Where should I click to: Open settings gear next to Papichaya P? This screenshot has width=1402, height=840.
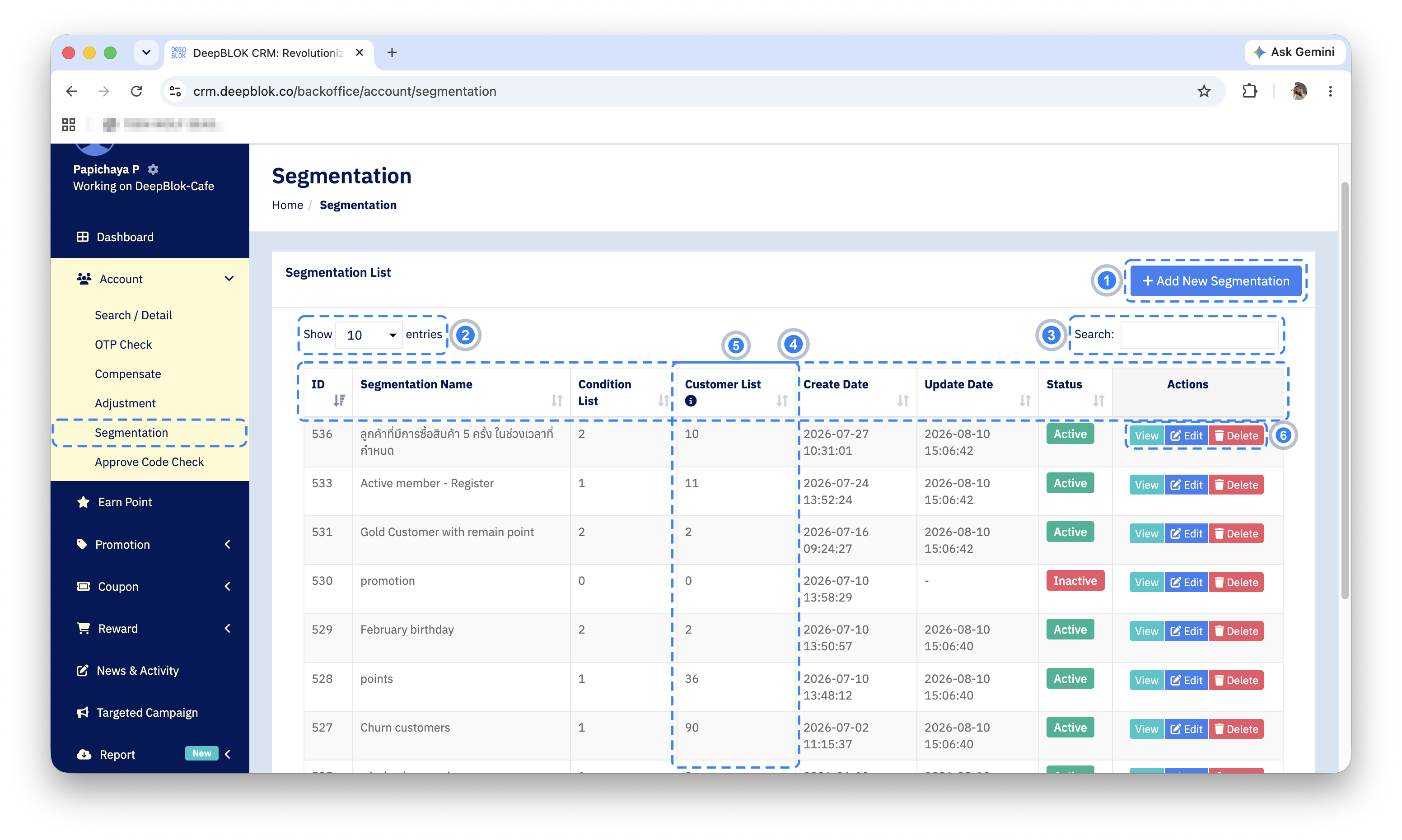[153, 169]
